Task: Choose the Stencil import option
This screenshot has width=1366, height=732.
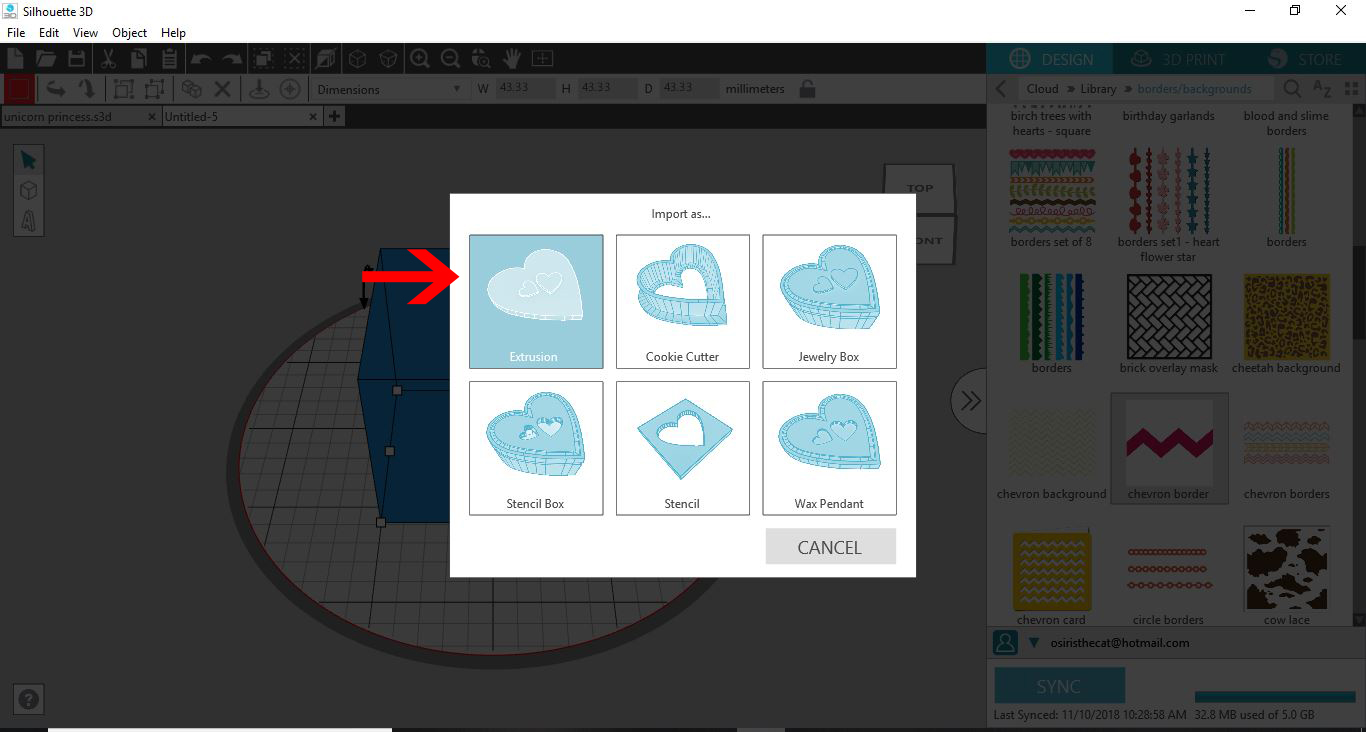Action: pos(683,448)
